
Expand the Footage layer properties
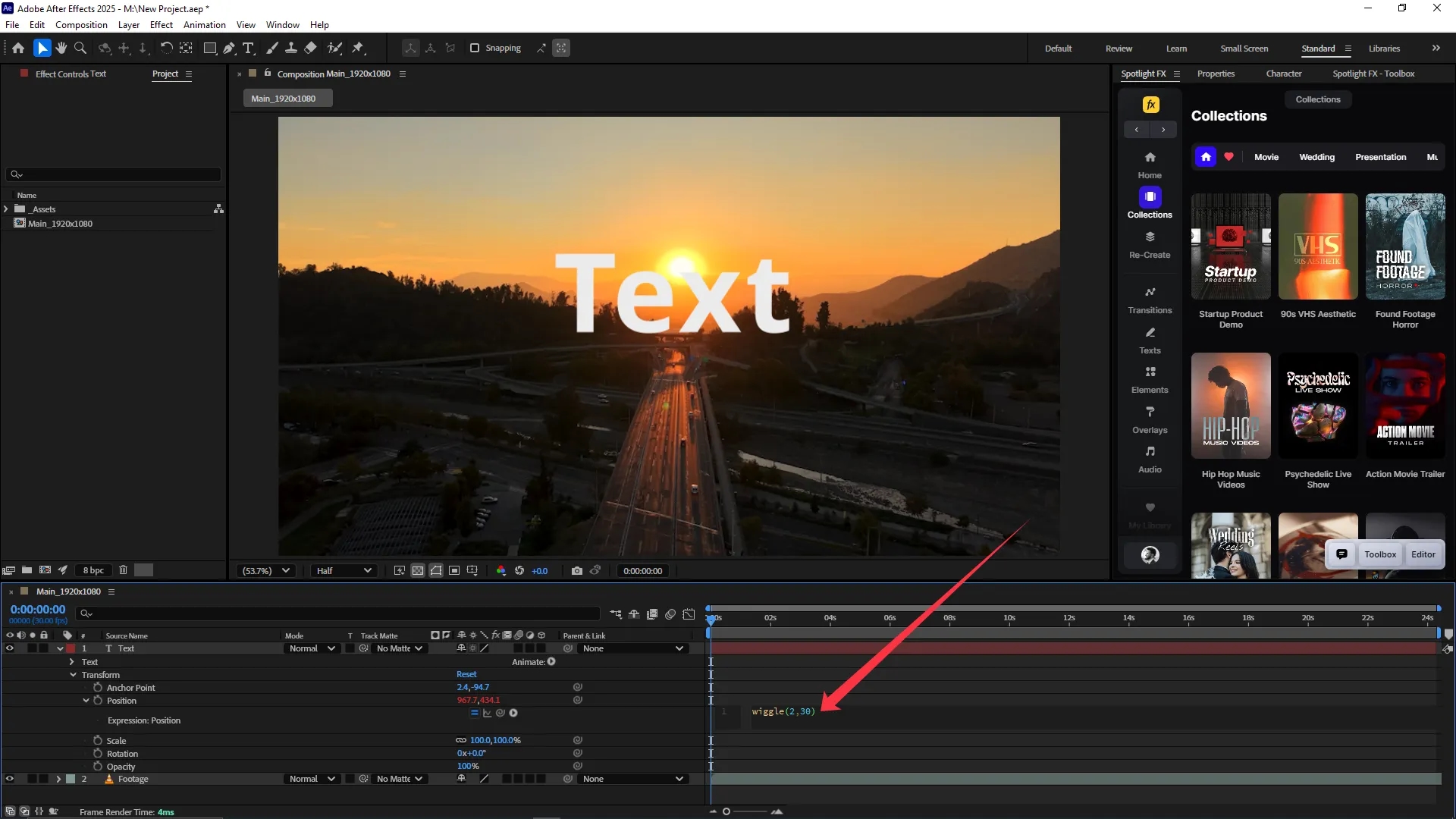(58, 779)
